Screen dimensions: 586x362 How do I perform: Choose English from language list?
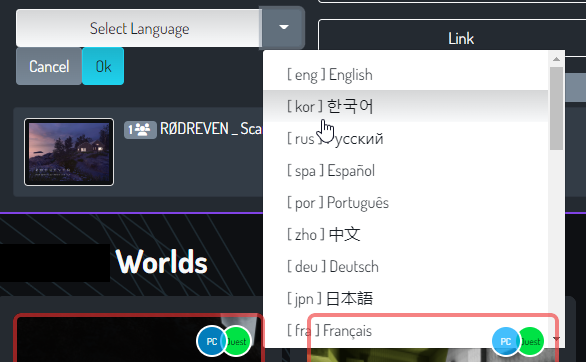coord(405,74)
